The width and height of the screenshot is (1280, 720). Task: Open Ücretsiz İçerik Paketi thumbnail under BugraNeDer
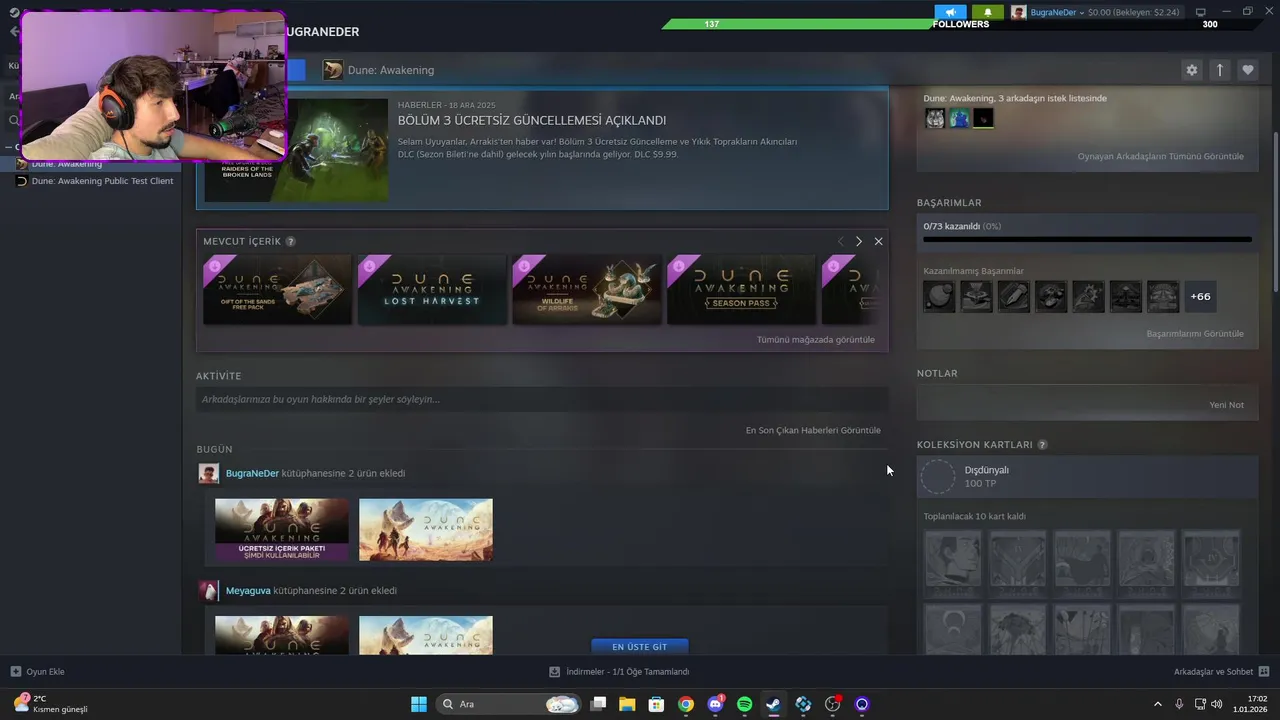pos(282,530)
